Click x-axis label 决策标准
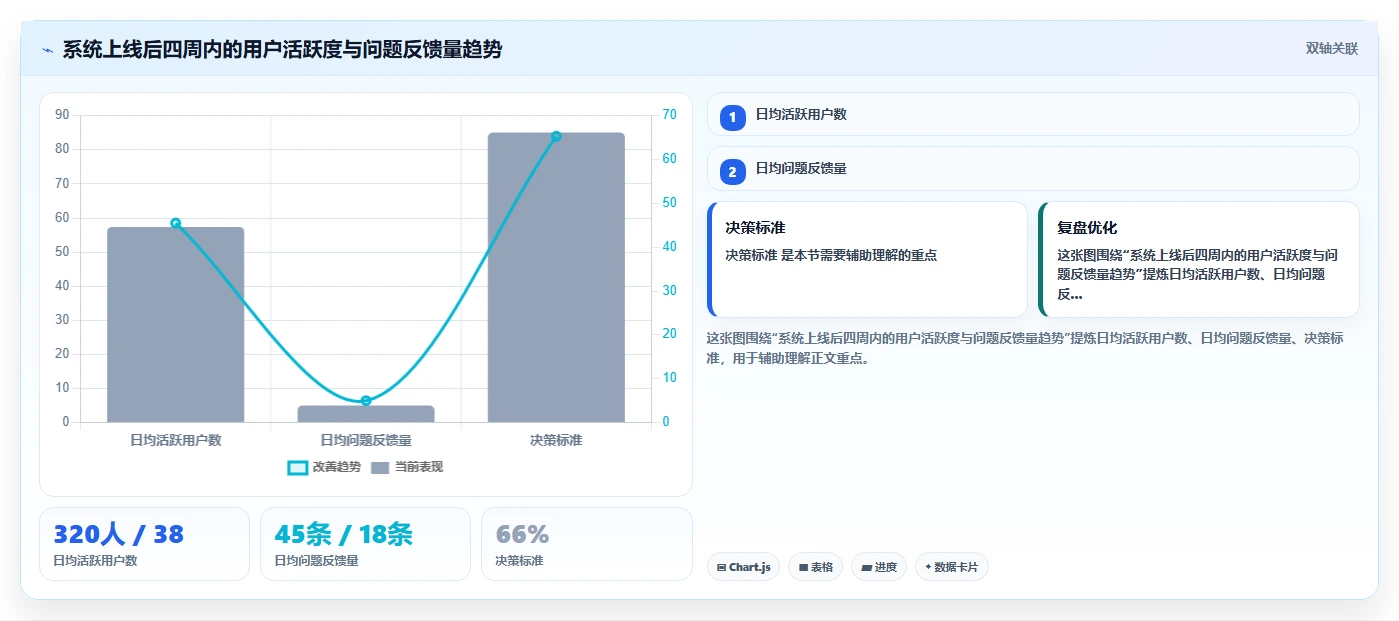The image size is (1399, 621). coord(556,440)
